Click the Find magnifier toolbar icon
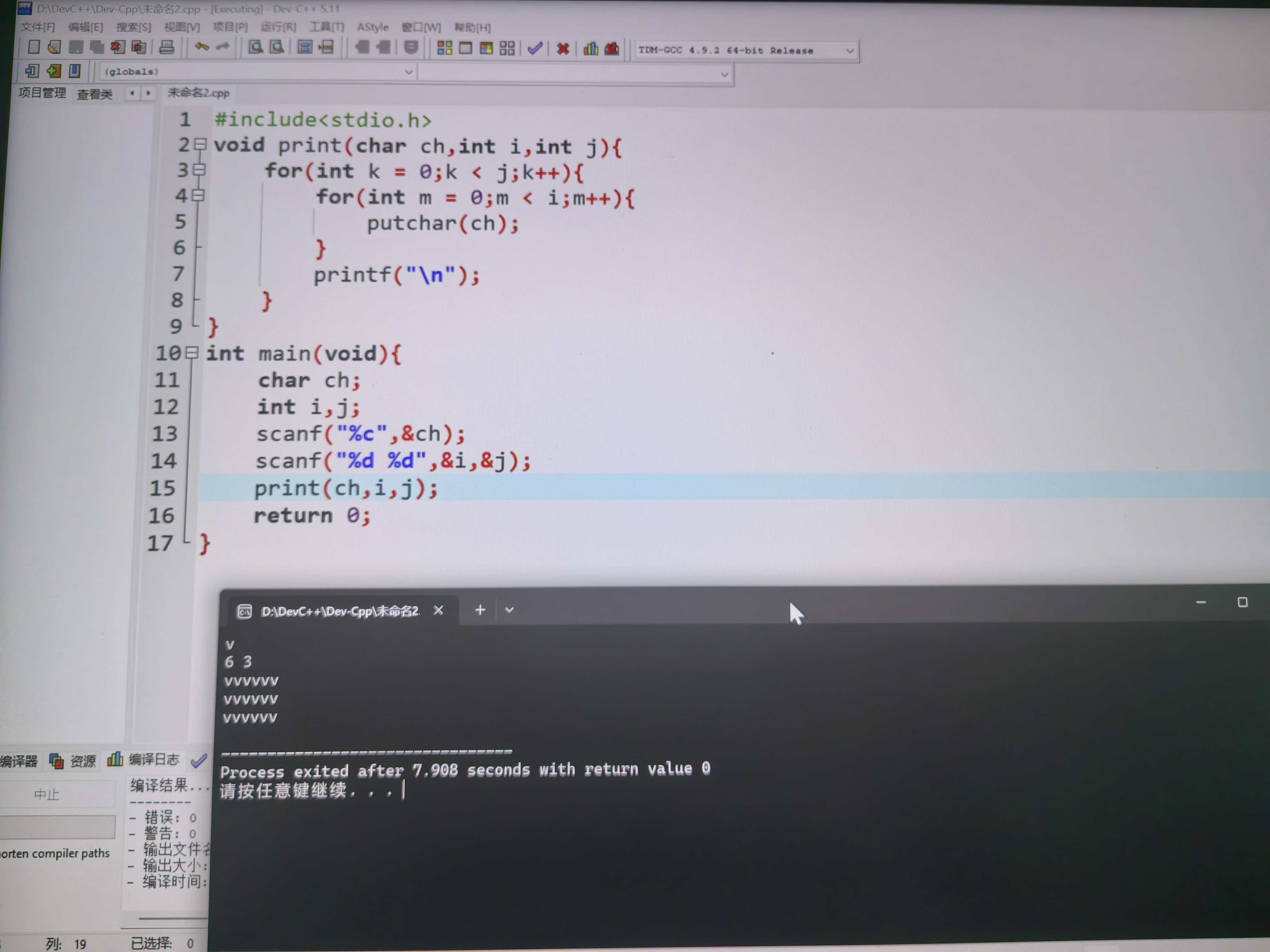 tap(255, 48)
